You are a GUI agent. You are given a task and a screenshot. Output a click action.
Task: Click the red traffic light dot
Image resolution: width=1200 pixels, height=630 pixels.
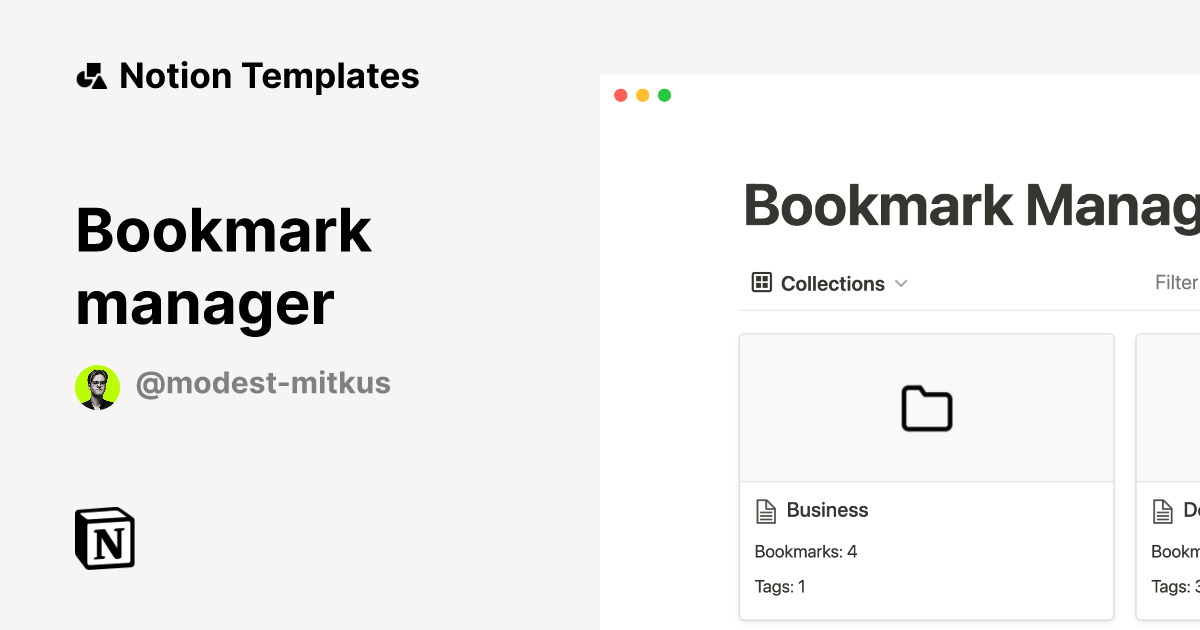(620, 94)
